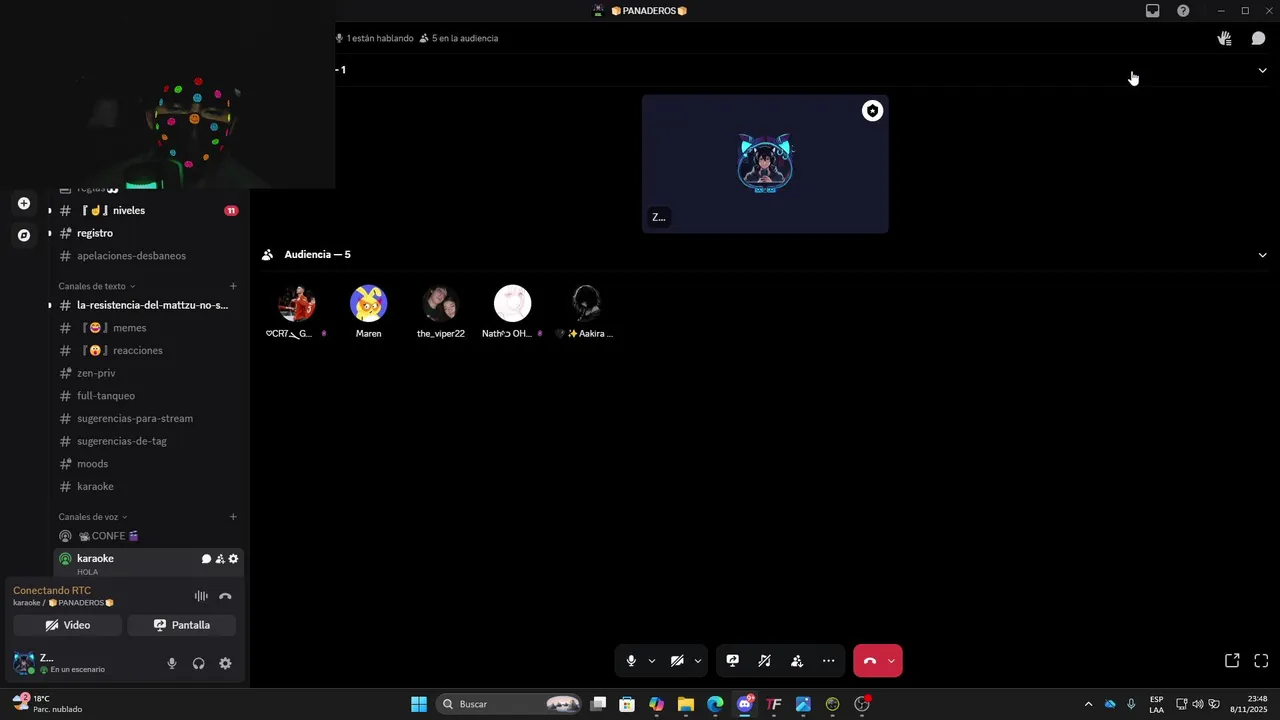Open chat for karaoke stage channel

pyautogui.click(x=206, y=559)
